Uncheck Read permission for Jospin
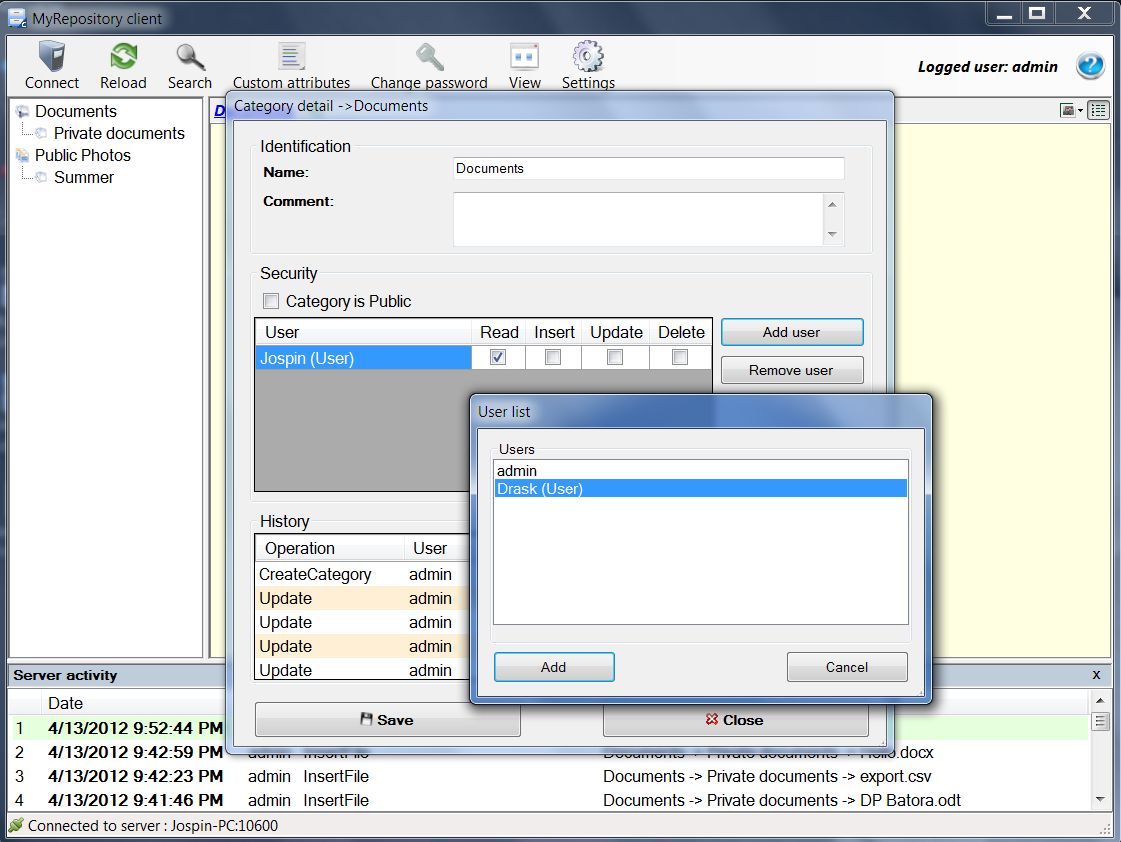The image size is (1121, 842). click(498, 357)
